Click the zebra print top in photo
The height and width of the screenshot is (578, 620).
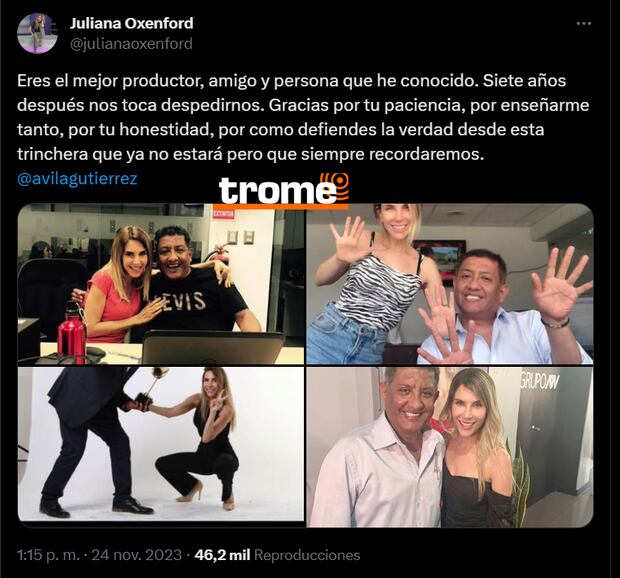coord(378,283)
